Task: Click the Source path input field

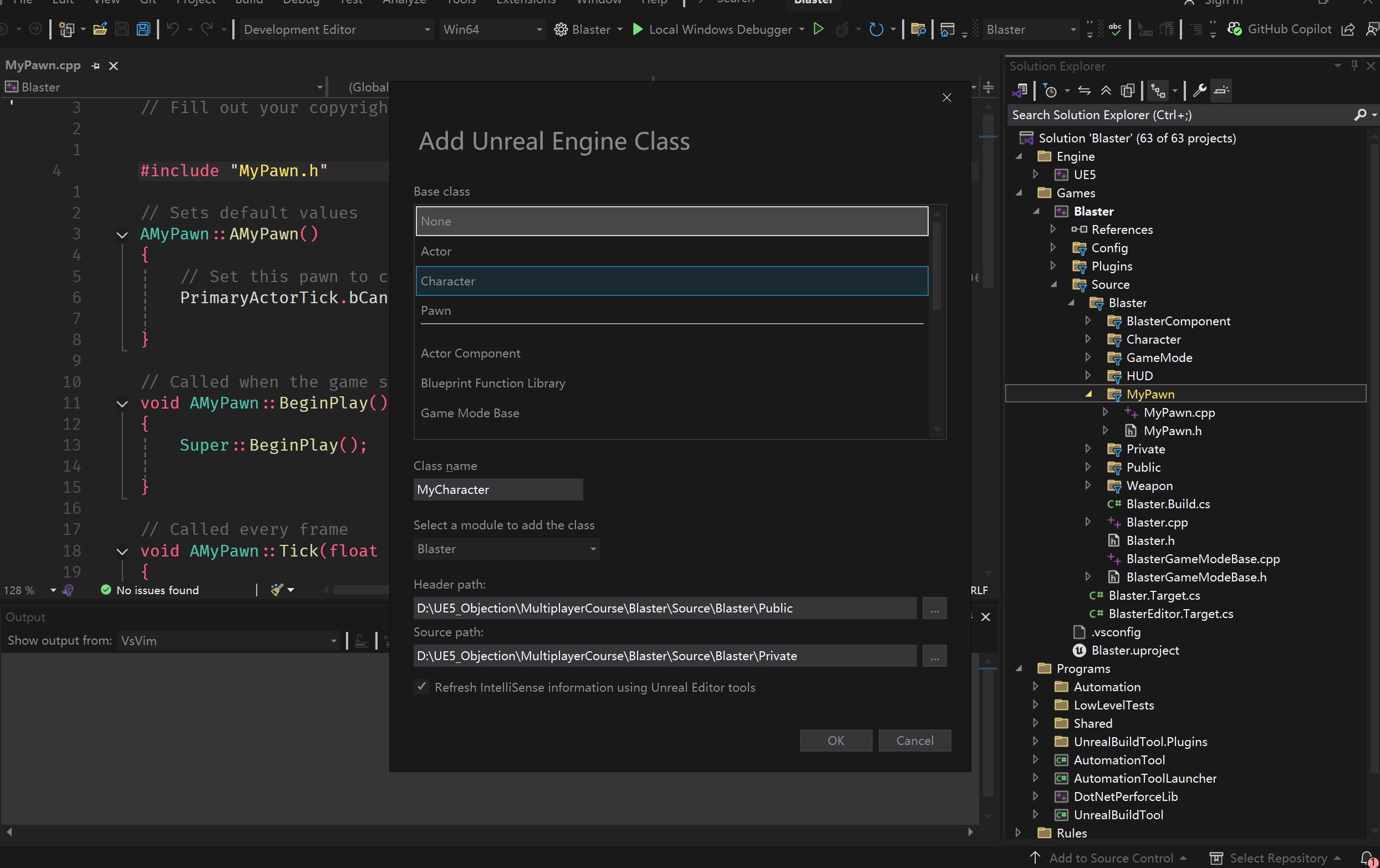Action: 665,656
